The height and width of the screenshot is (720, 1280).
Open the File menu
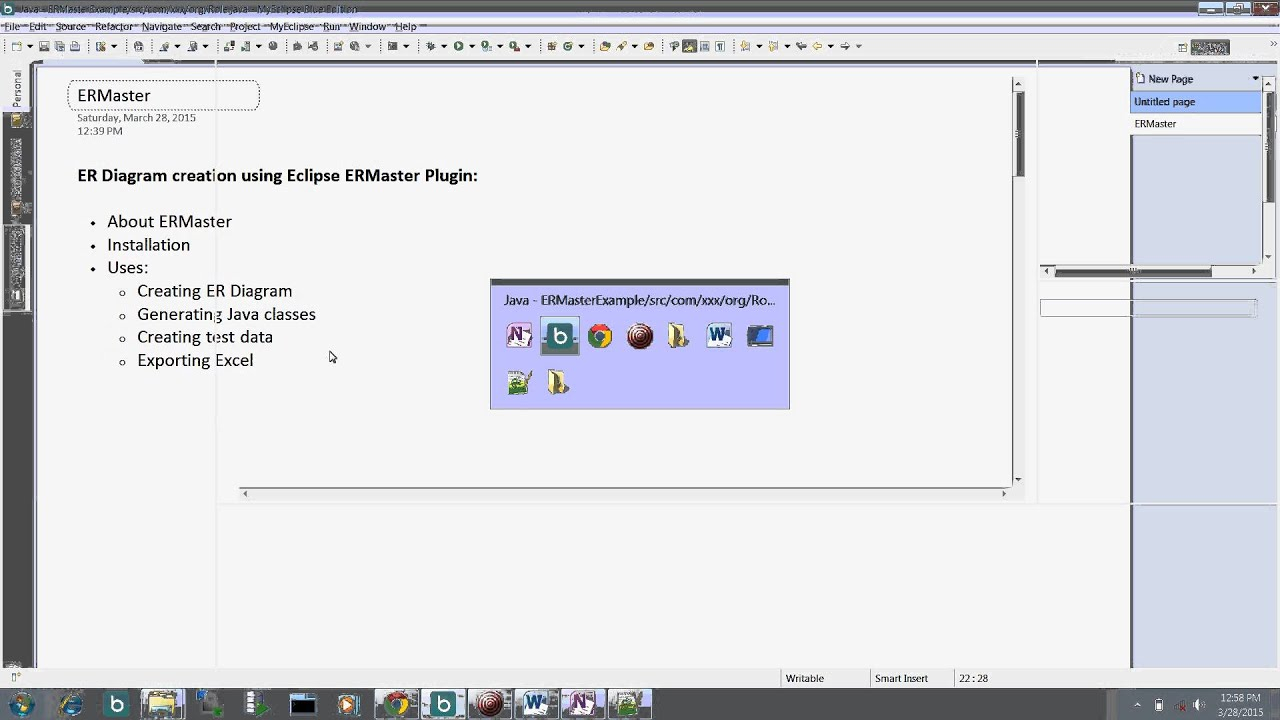12,27
